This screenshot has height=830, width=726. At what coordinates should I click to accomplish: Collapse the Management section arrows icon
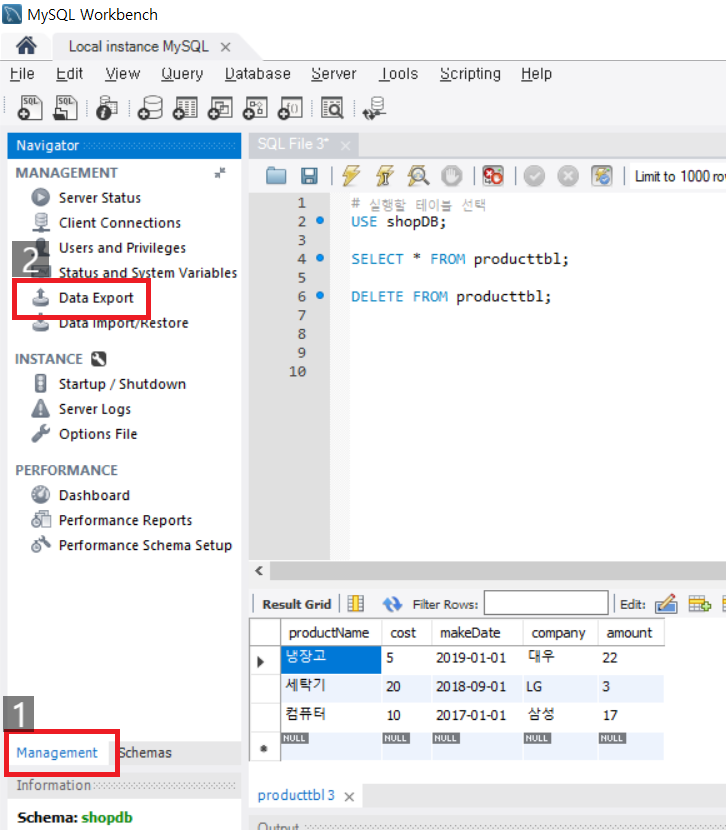click(220, 173)
